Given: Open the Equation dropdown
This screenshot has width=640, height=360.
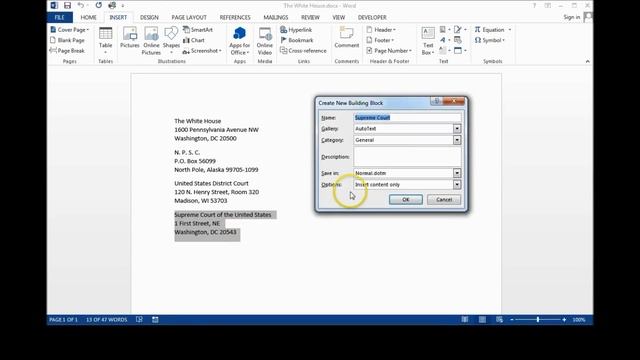Looking at the screenshot, I should tap(493, 30).
